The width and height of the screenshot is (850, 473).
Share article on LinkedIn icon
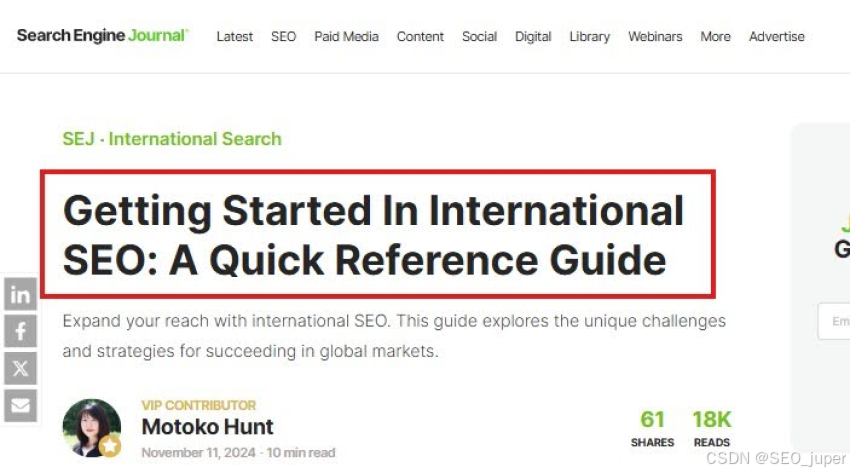pos(21,294)
